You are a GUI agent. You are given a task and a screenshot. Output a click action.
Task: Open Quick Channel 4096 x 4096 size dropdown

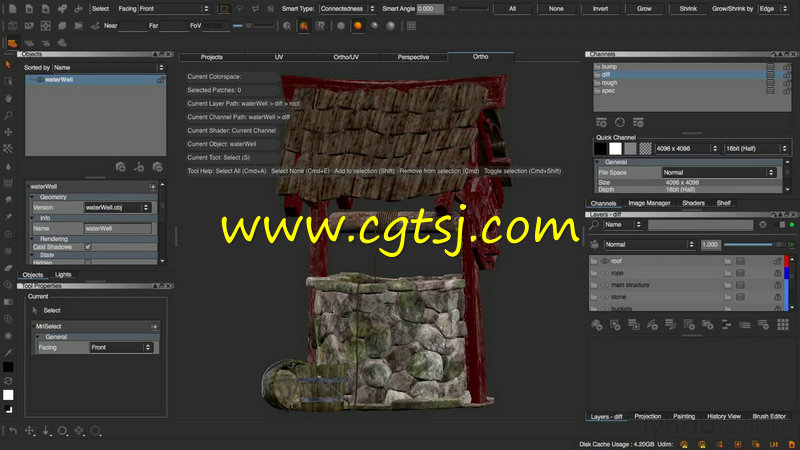pos(687,148)
